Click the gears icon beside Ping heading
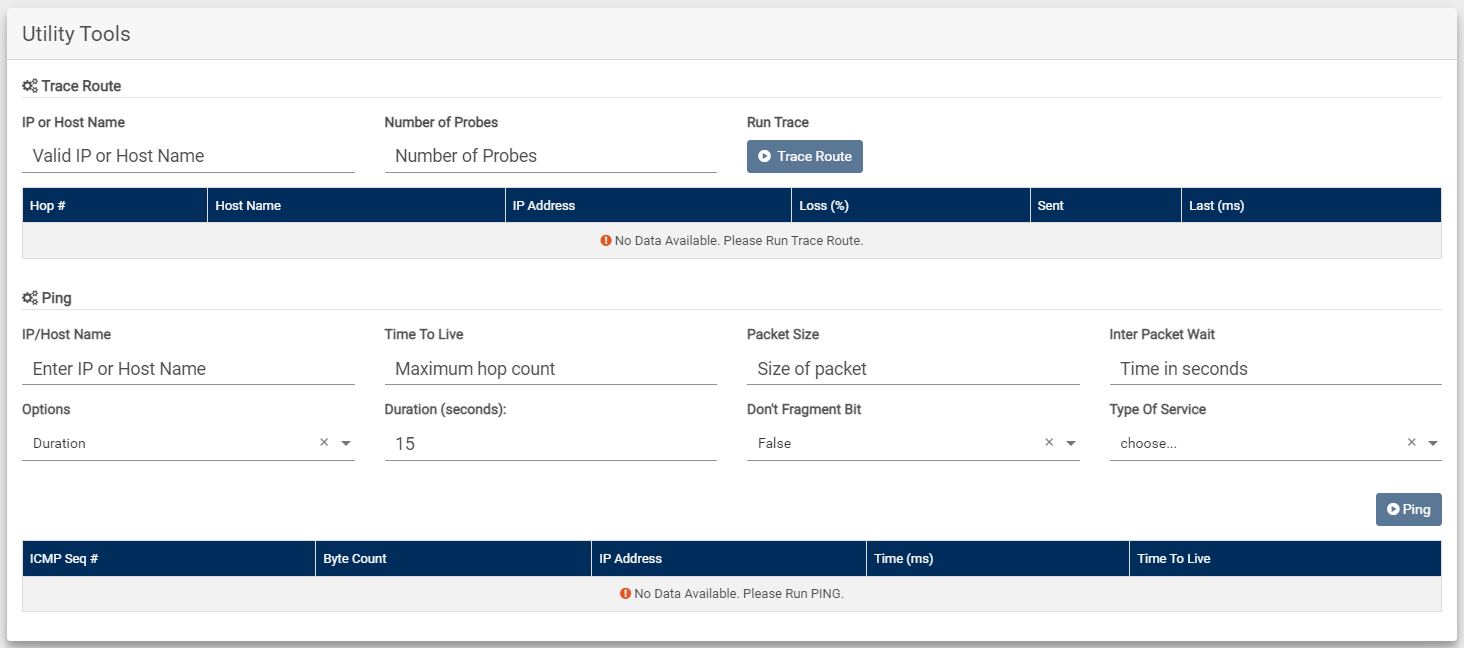Image resolution: width=1464 pixels, height=648 pixels. tap(30, 298)
